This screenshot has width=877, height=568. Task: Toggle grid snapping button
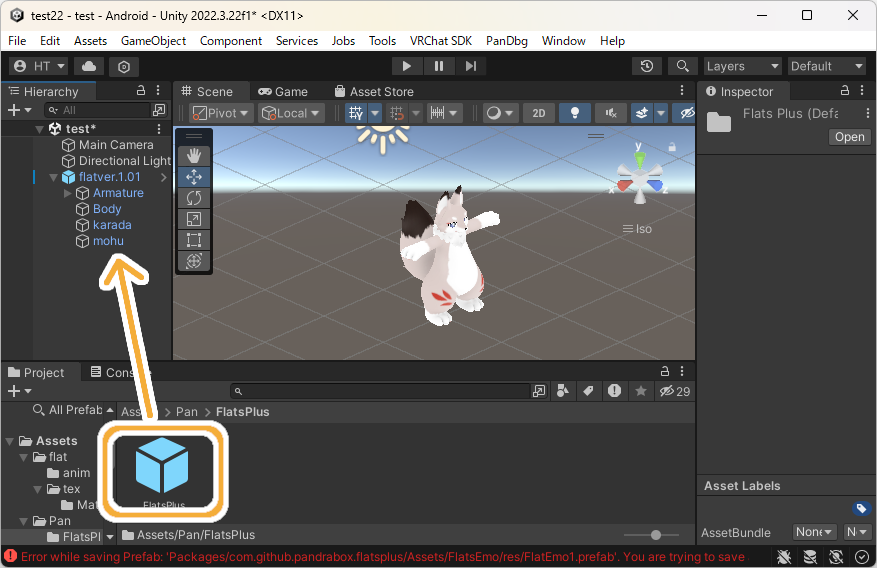[x=397, y=113]
